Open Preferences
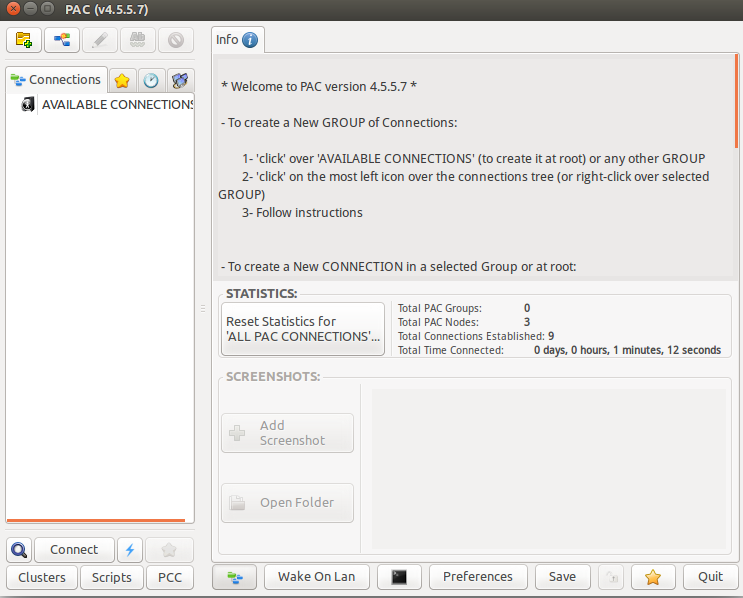Image resolution: width=743 pixels, height=598 pixels. point(478,577)
